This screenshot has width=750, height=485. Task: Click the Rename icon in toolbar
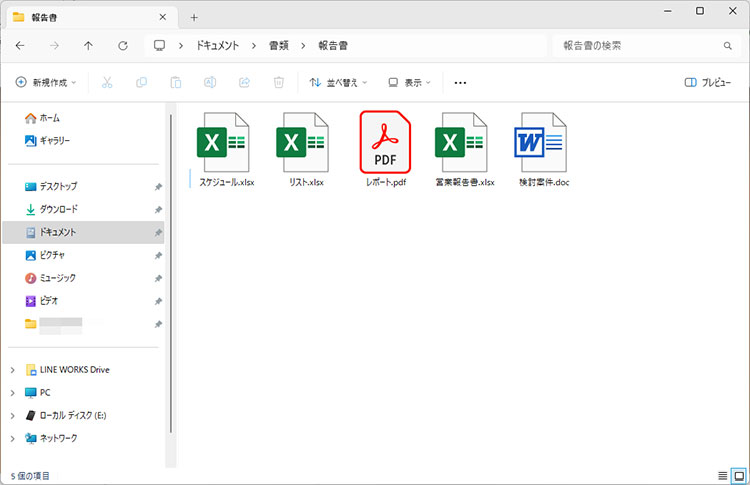pyautogui.click(x=210, y=82)
